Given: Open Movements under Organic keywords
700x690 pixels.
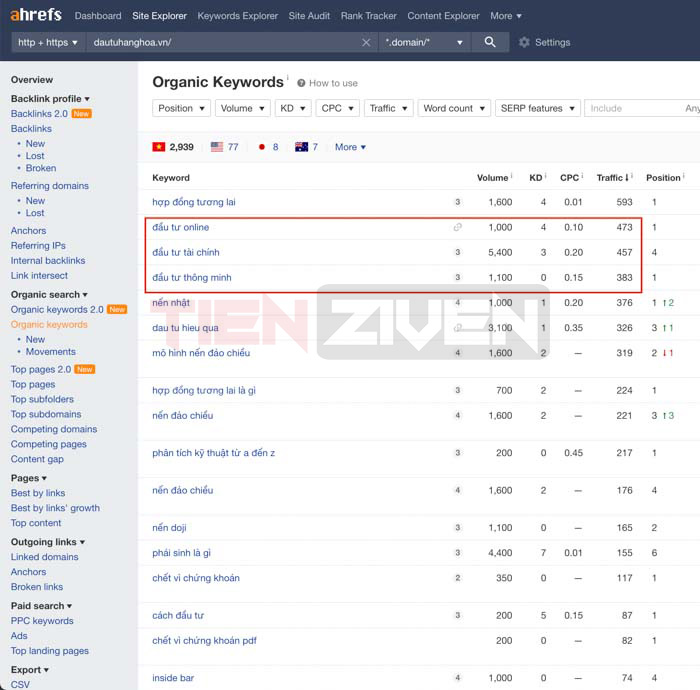Looking at the screenshot, I should (50, 352).
